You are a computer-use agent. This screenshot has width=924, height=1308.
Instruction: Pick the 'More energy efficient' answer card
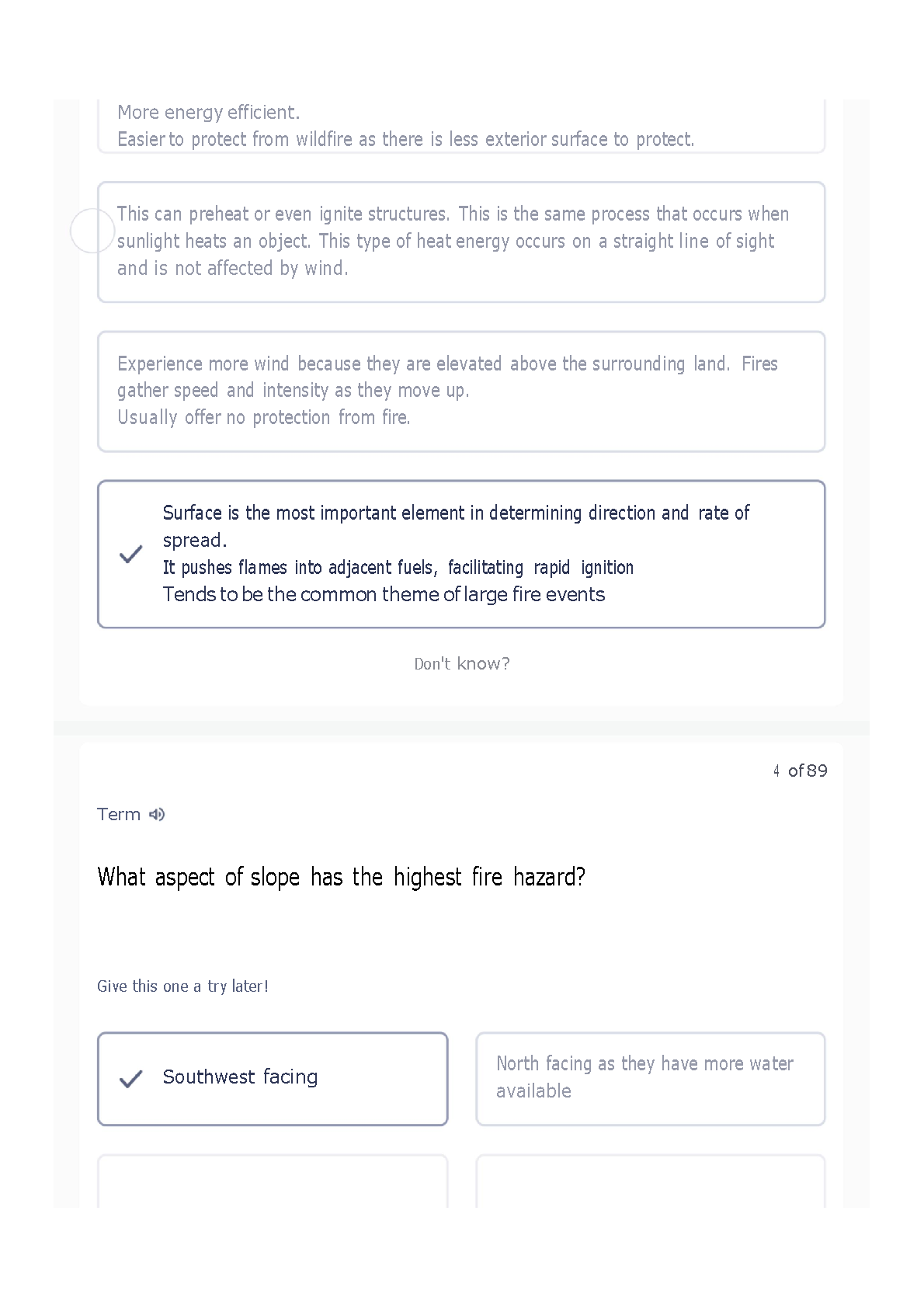coord(461,126)
